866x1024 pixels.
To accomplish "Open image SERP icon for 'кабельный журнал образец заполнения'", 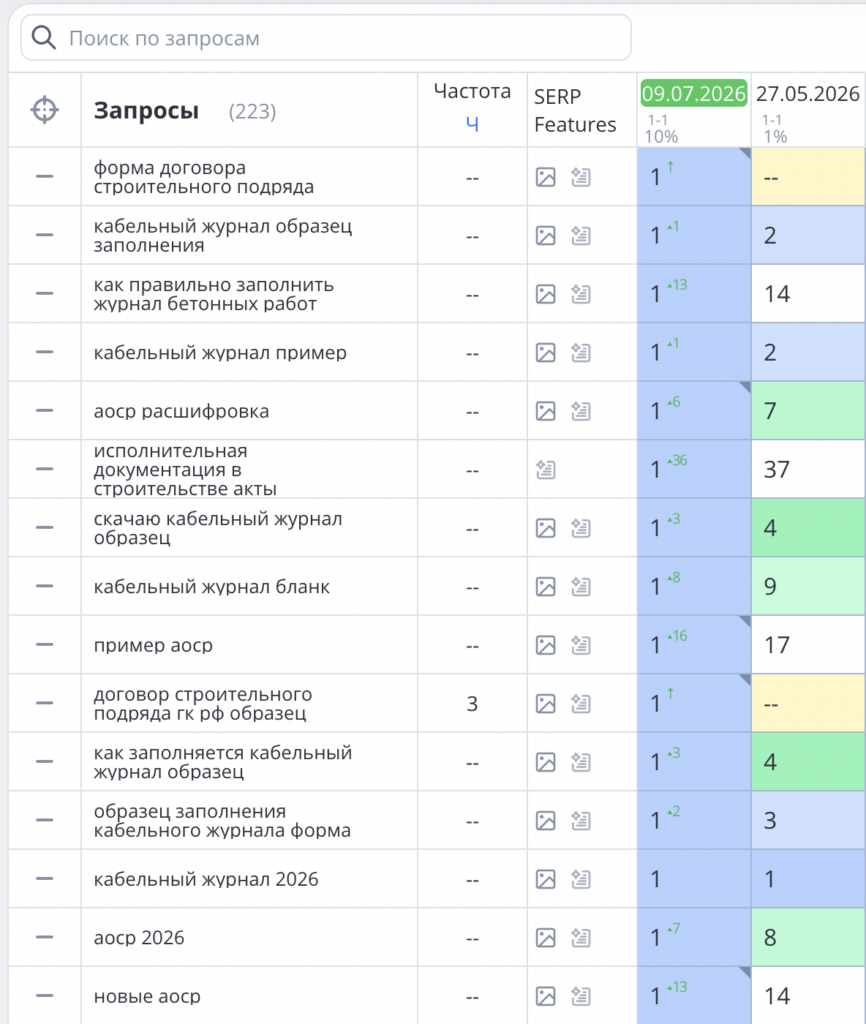I will pos(545,236).
